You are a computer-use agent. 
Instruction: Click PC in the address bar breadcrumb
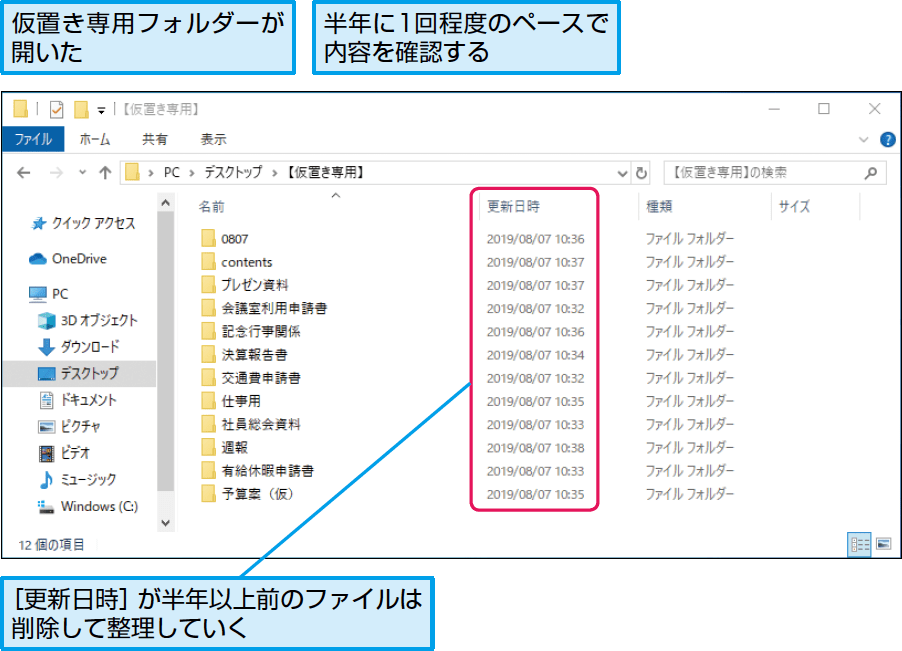pos(172,172)
